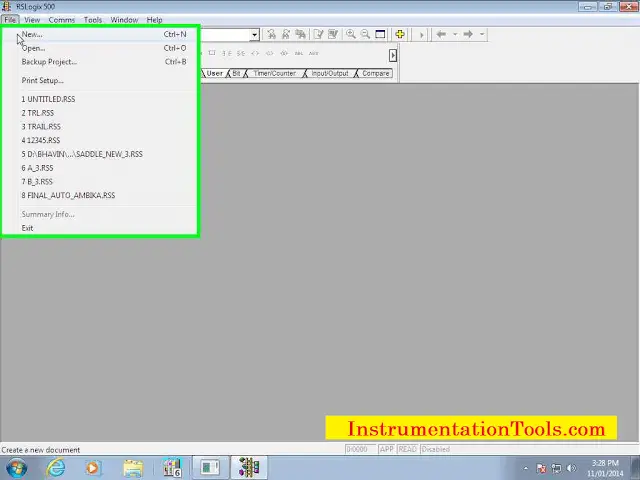Image resolution: width=640 pixels, height=480 pixels.
Task: Open recent file 3 TRAIL.RSS
Action: (x=100, y=127)
